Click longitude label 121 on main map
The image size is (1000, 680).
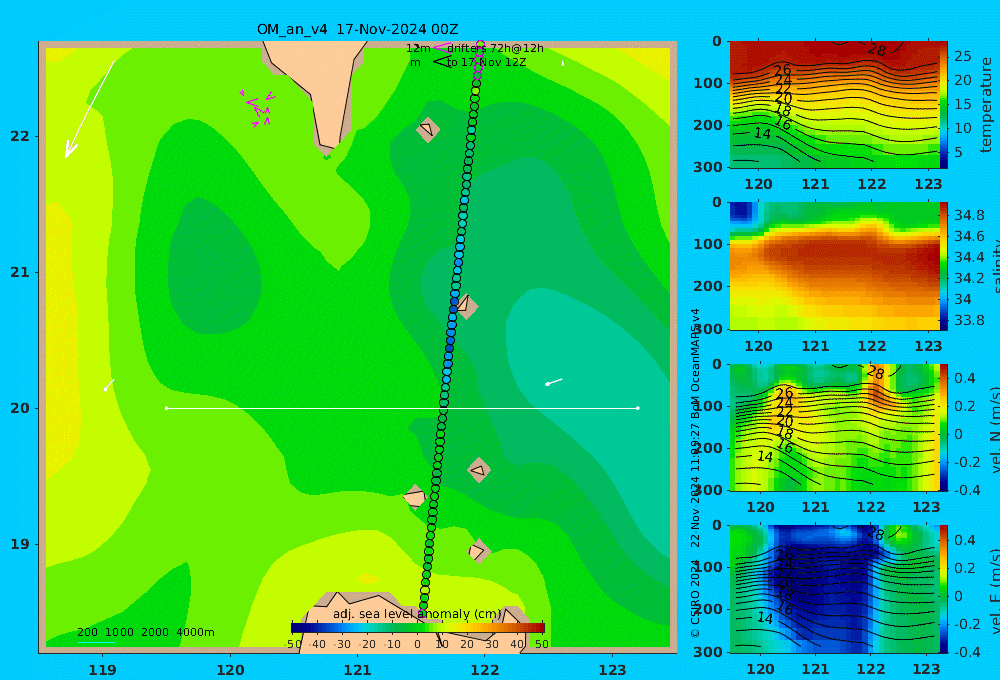(358, 670)
